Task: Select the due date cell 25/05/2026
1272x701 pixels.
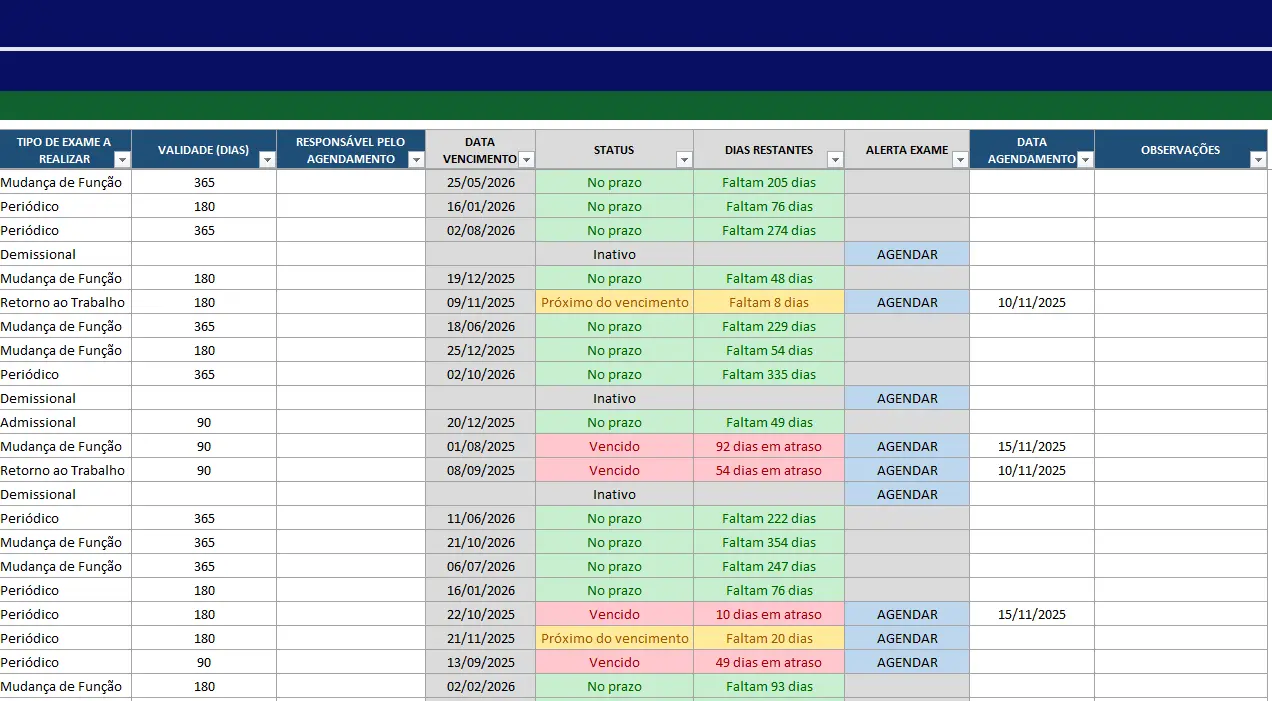Action: pos(480,182)
